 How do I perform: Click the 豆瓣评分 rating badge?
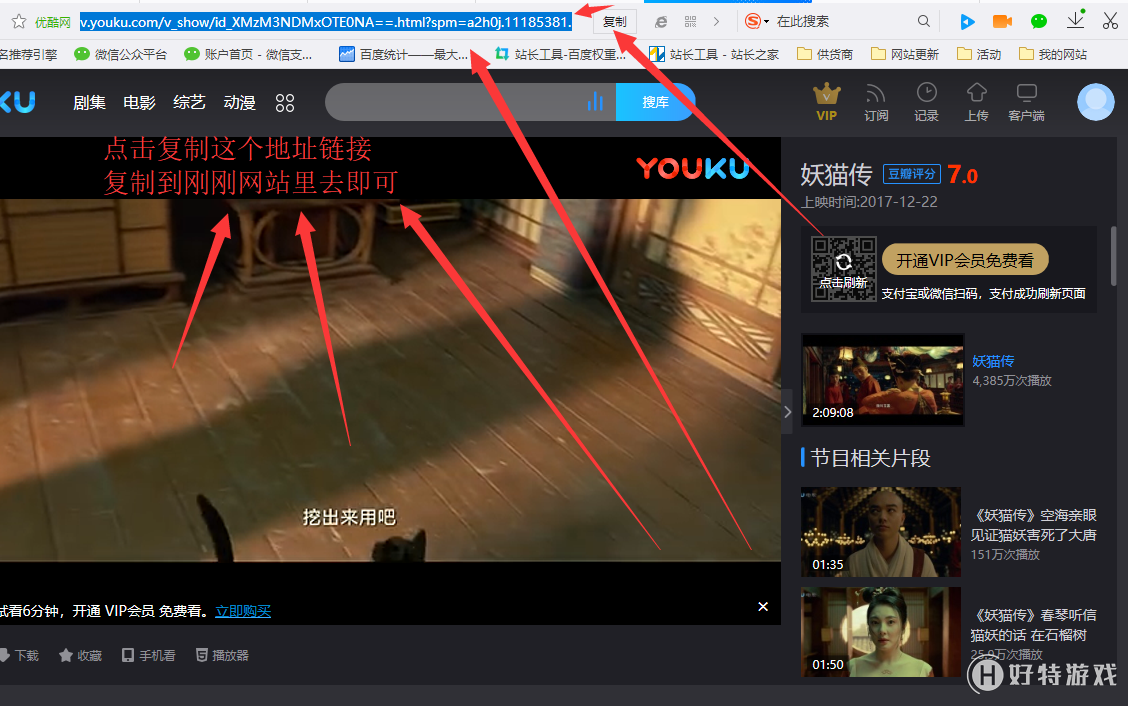(911, 173)
